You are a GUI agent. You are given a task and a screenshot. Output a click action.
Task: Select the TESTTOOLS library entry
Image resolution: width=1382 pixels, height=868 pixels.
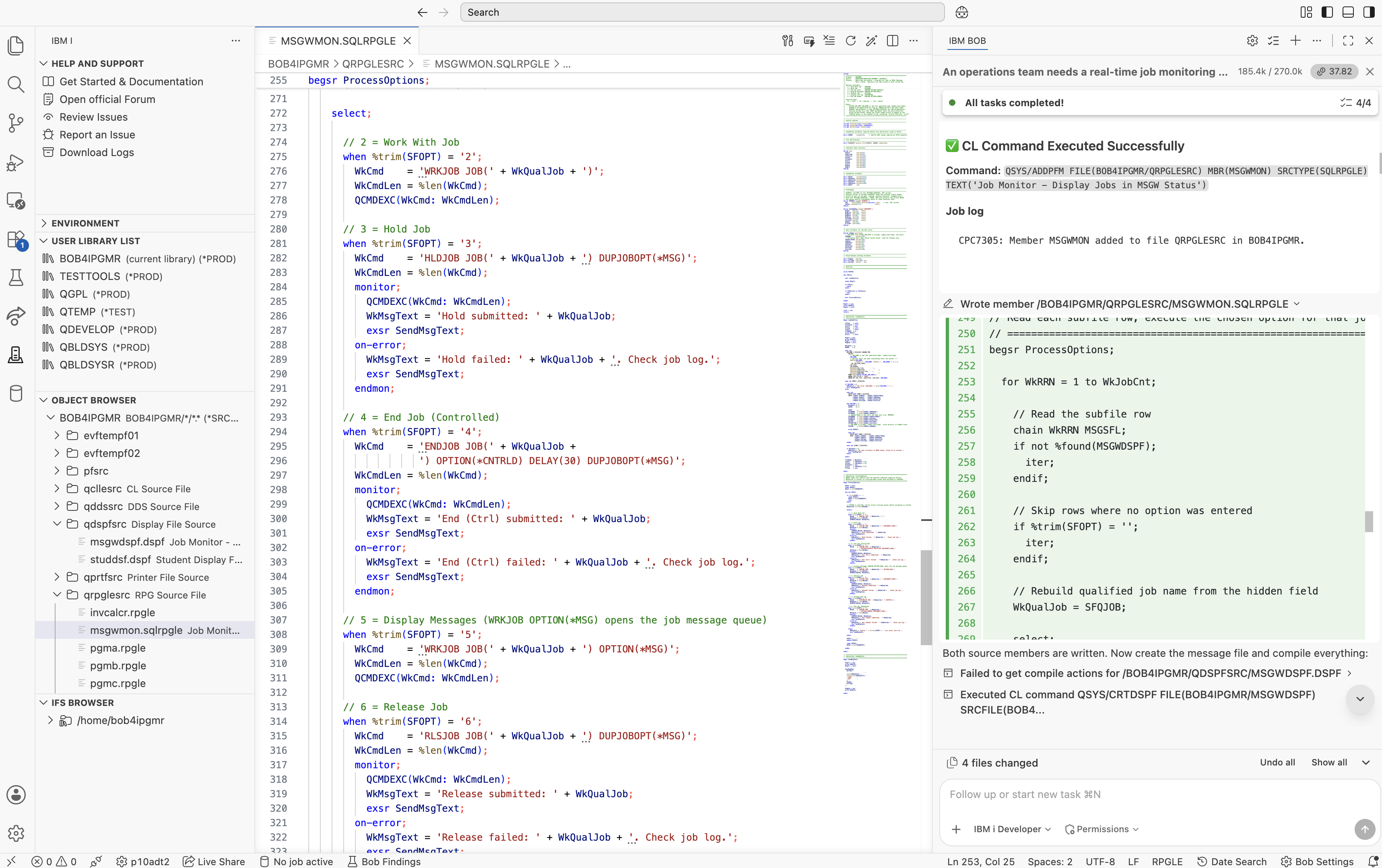coord(111,276)
